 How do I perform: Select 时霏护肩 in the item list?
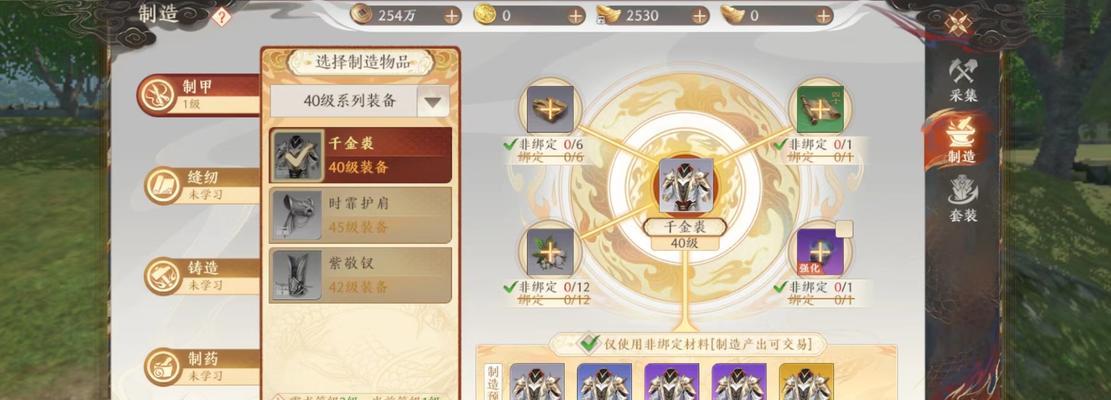click(x=361, y=215)
